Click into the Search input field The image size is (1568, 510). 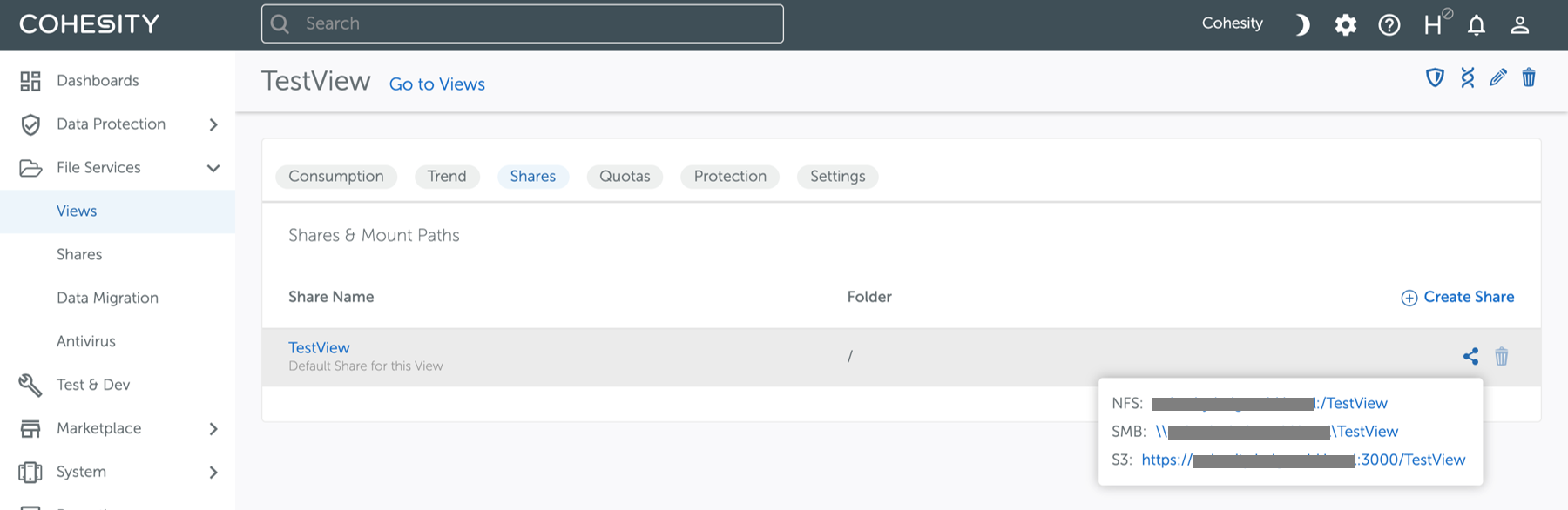click(x=523, y=23)
